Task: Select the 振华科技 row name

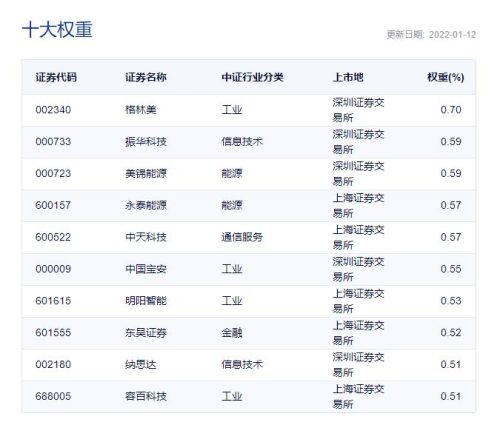Action: click(146, 142)
